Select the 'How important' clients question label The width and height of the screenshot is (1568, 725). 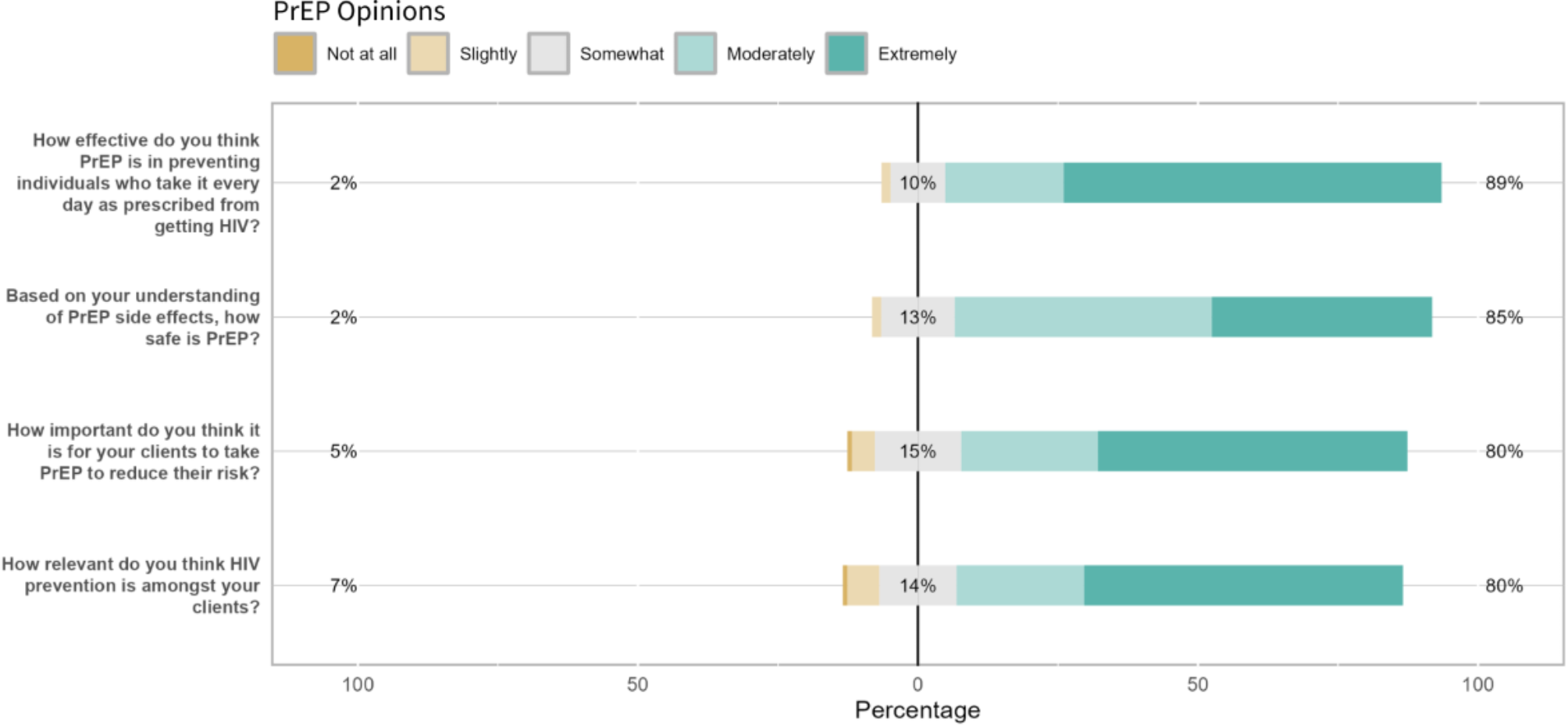point(134,451)
